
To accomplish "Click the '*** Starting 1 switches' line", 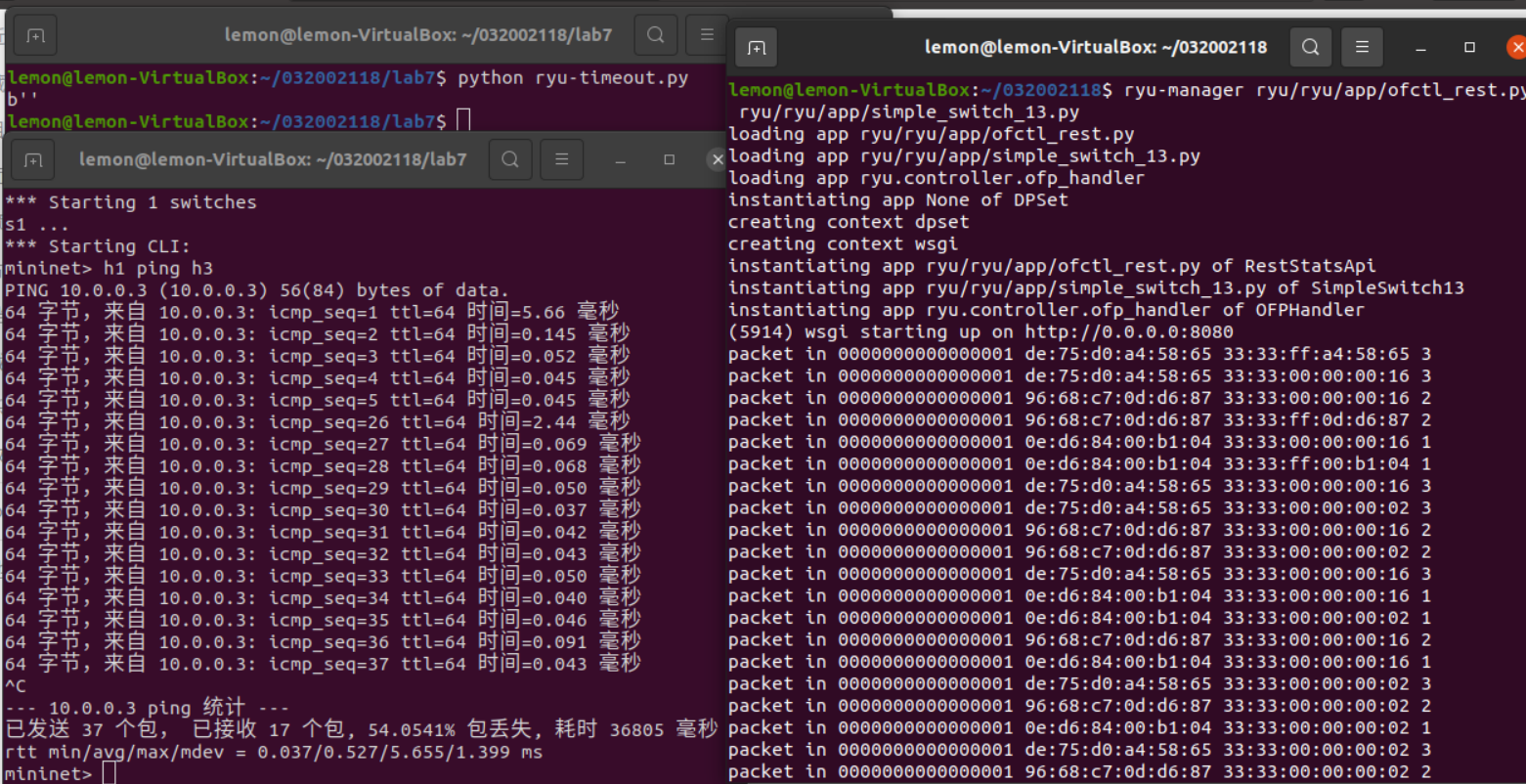I will (131, 202).
